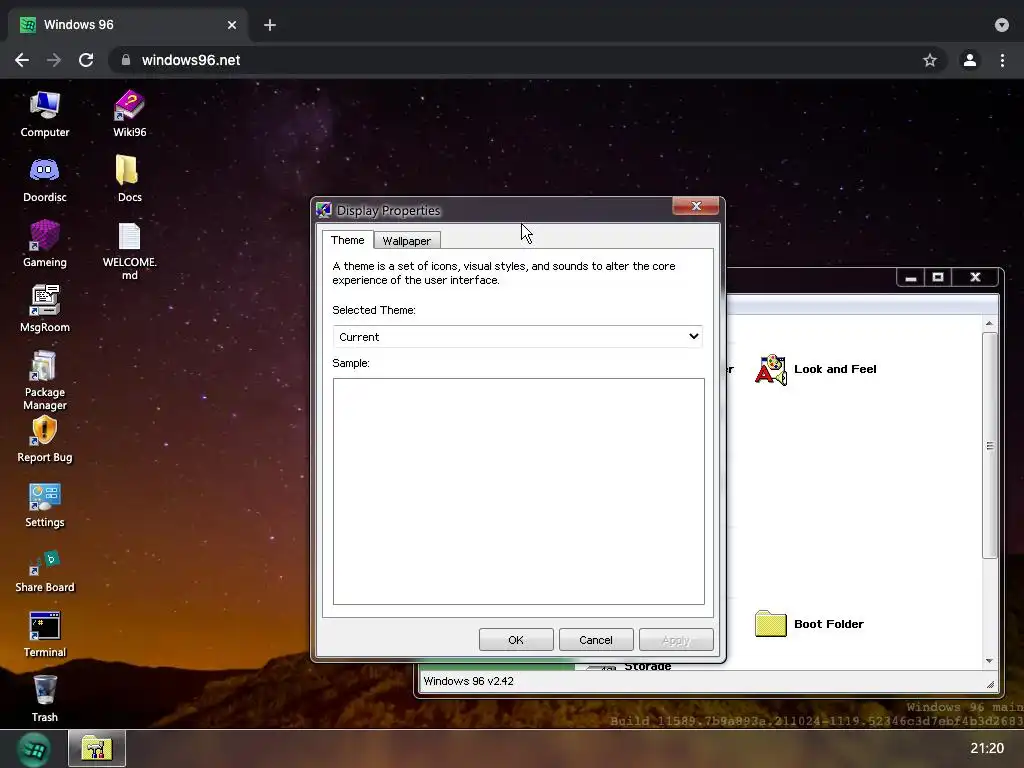Bookmark this page with the star icon

(x=930, y=60)
